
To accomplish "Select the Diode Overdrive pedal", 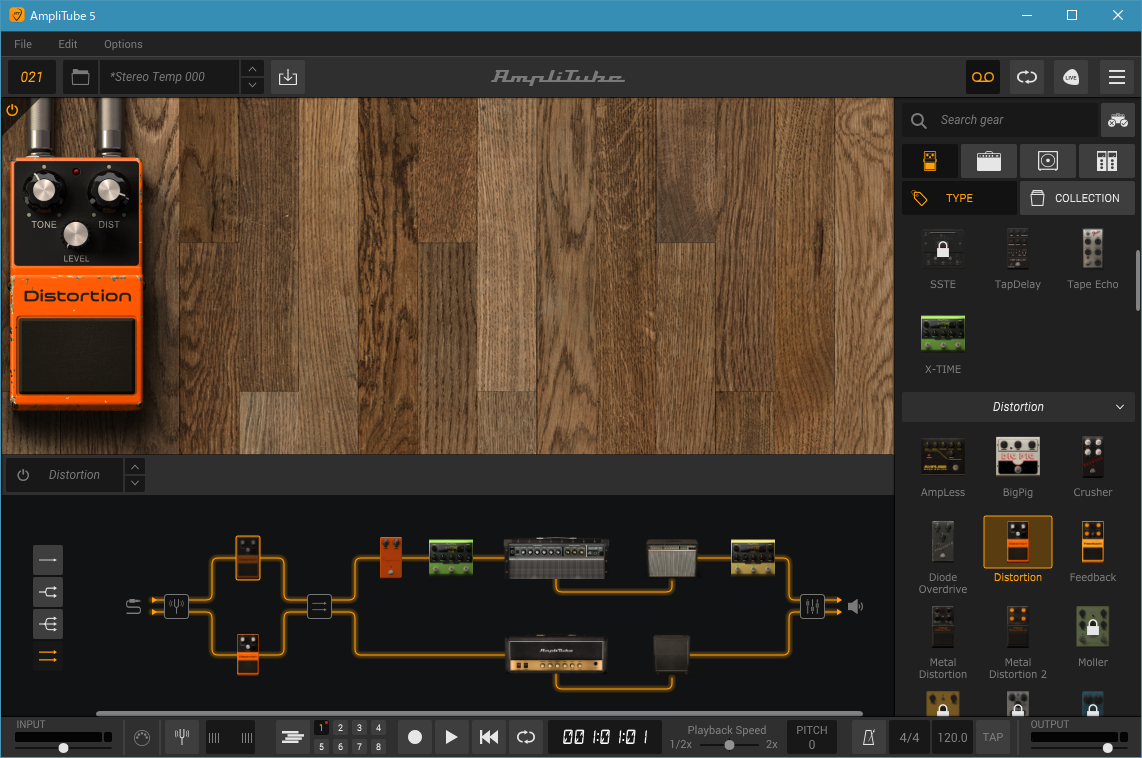I will pyautogui.click(x=942, y=557).
